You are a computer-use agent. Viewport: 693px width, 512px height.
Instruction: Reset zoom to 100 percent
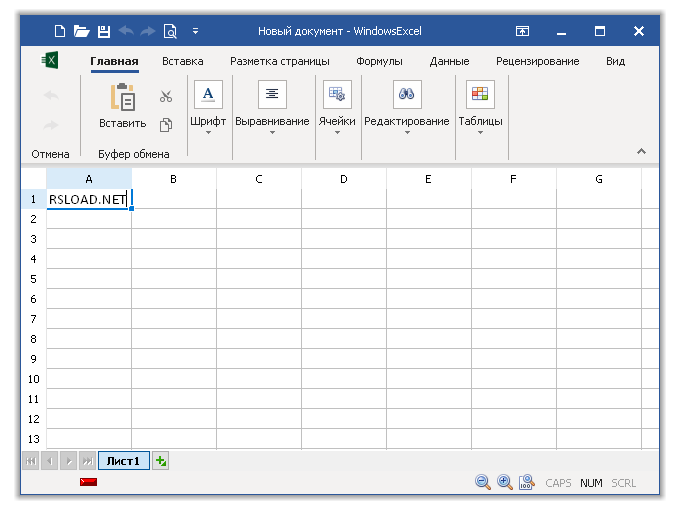click(526, 482)
